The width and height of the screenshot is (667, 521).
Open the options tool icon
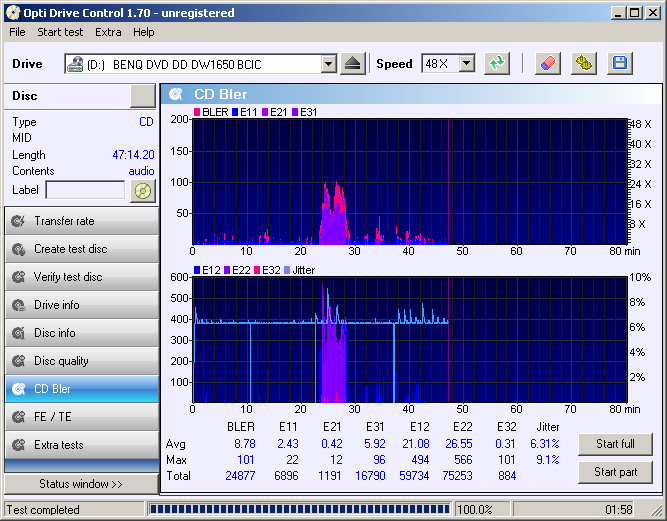(584, 64)
